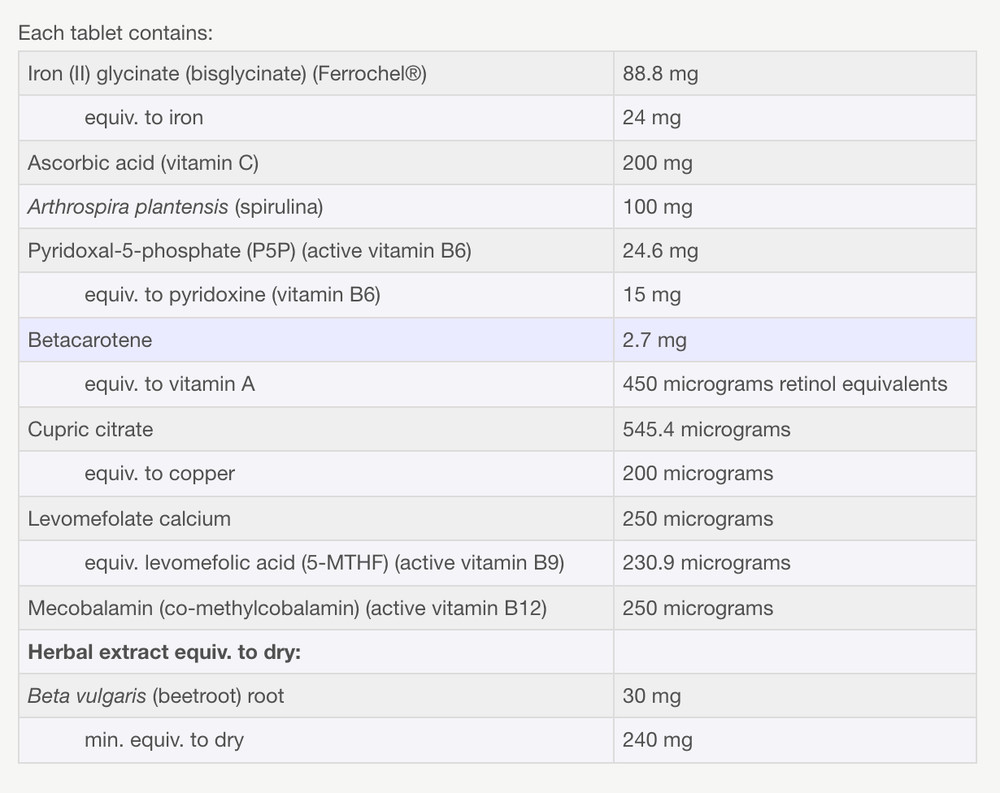
Task: Click the "equiv. to pyridoxine" row label
Action: [232, 296]
